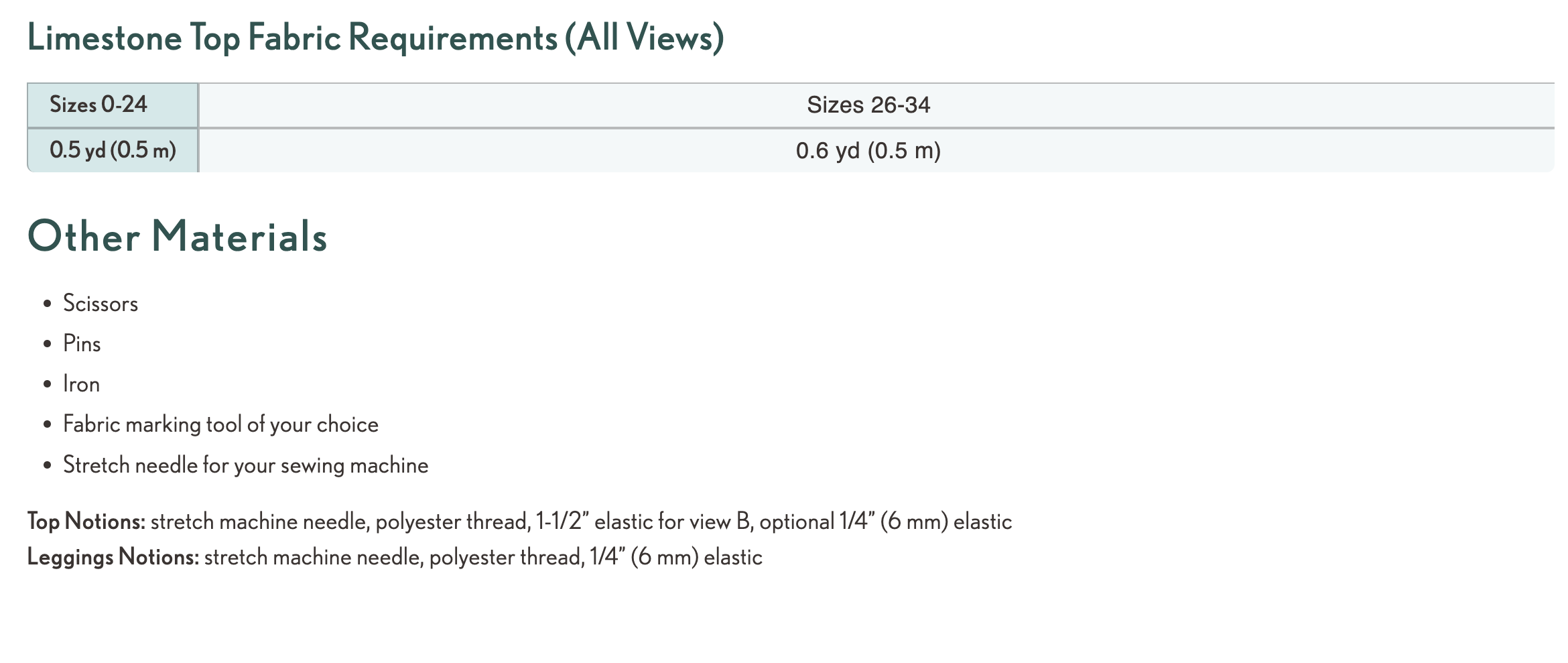Click the Pins list item
The height and width of the screenshot is (663, 1568).
82,344
